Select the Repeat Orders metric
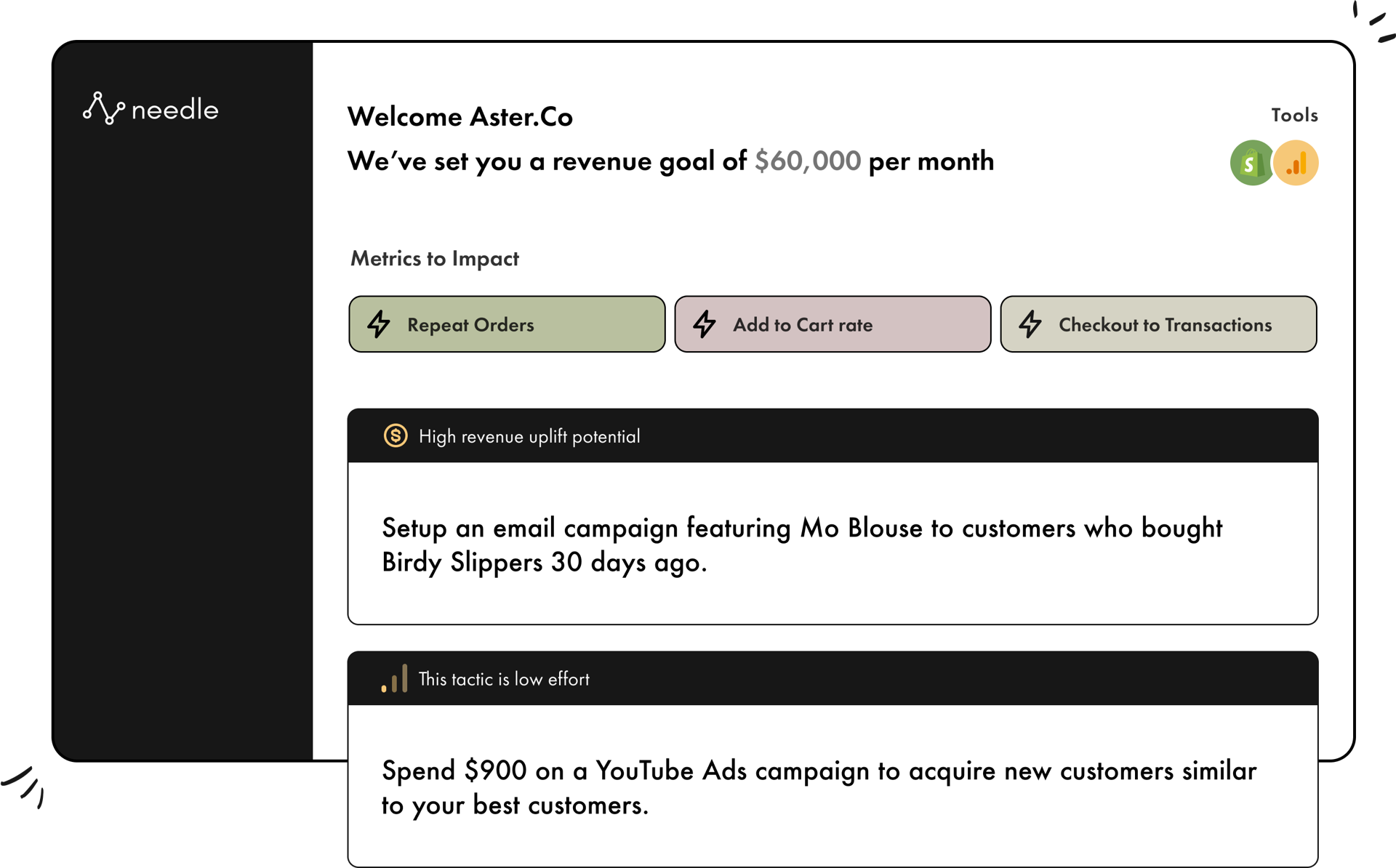Screen dimensions: 1396x868 click(x=507, y=324)
